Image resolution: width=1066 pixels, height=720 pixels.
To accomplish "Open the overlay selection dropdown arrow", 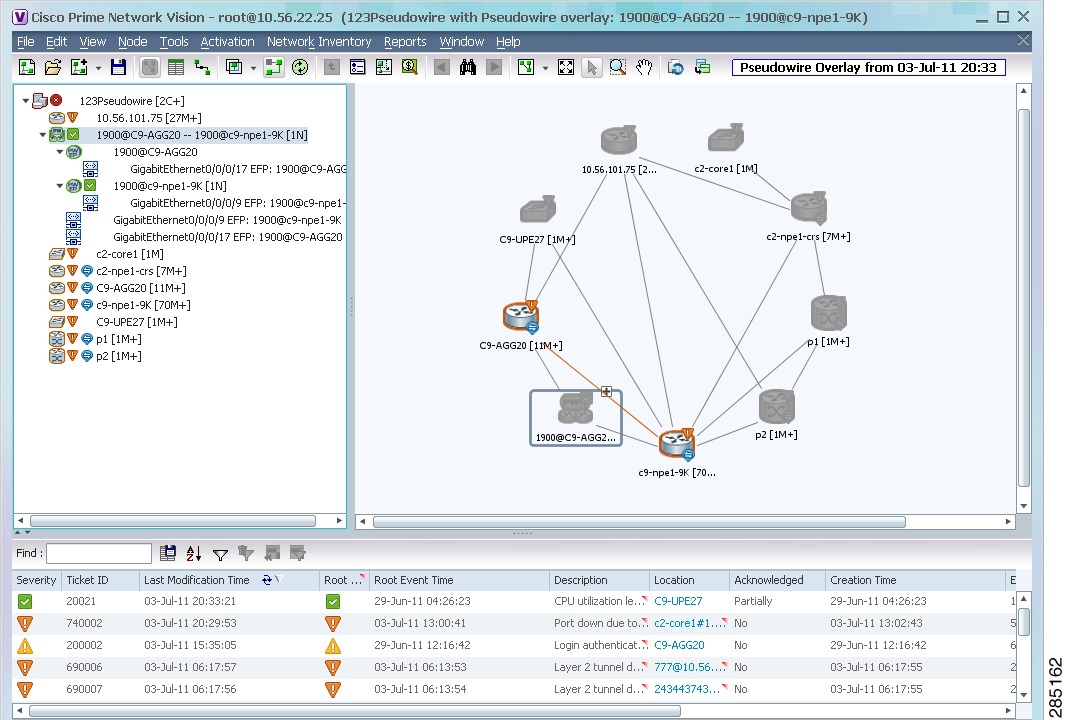I will (253, 68).
